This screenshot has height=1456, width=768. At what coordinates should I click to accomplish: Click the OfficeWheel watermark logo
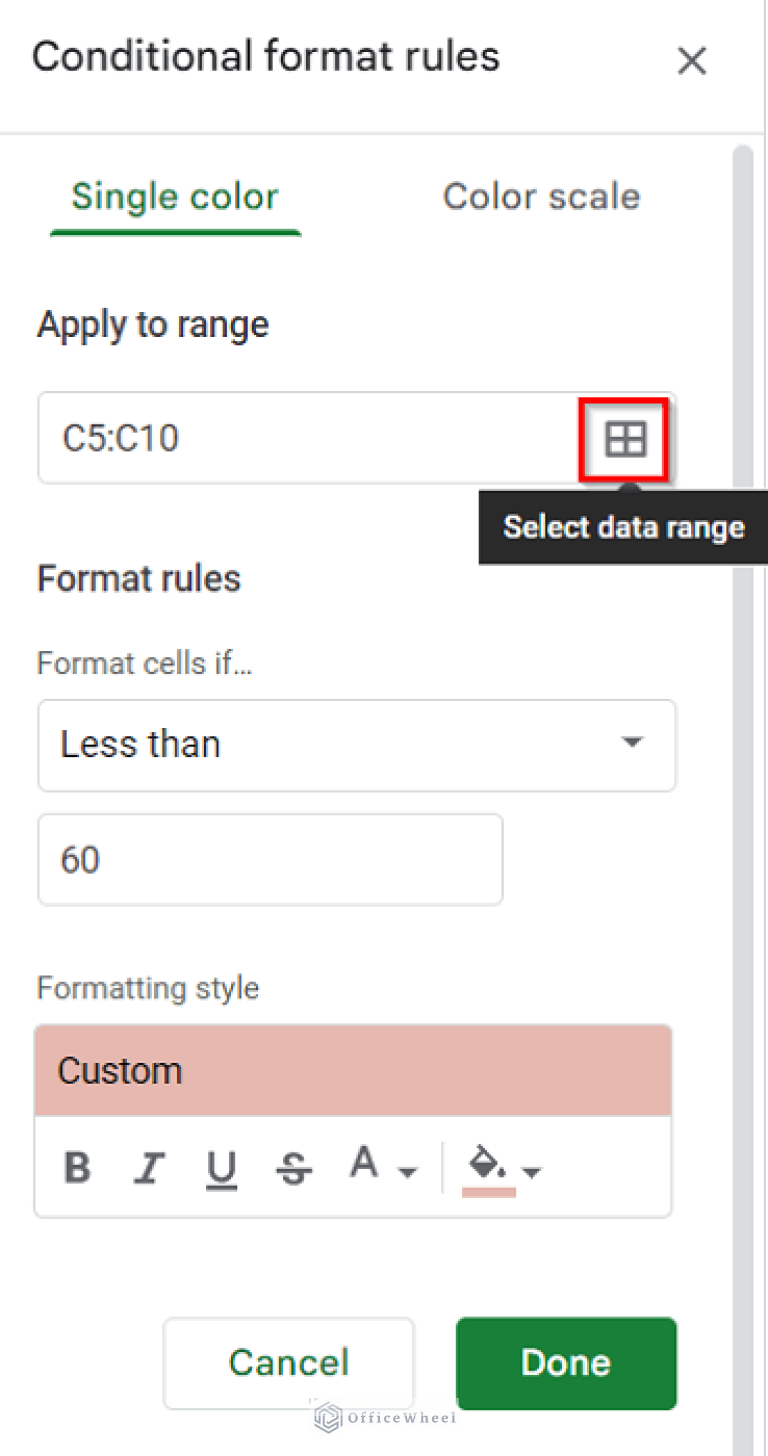(385, 1417)
